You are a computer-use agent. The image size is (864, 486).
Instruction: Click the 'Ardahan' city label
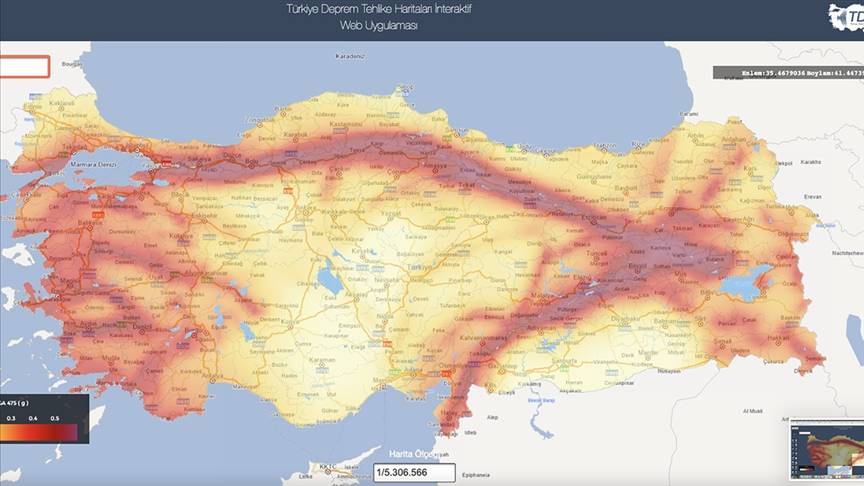pos(733,140)
